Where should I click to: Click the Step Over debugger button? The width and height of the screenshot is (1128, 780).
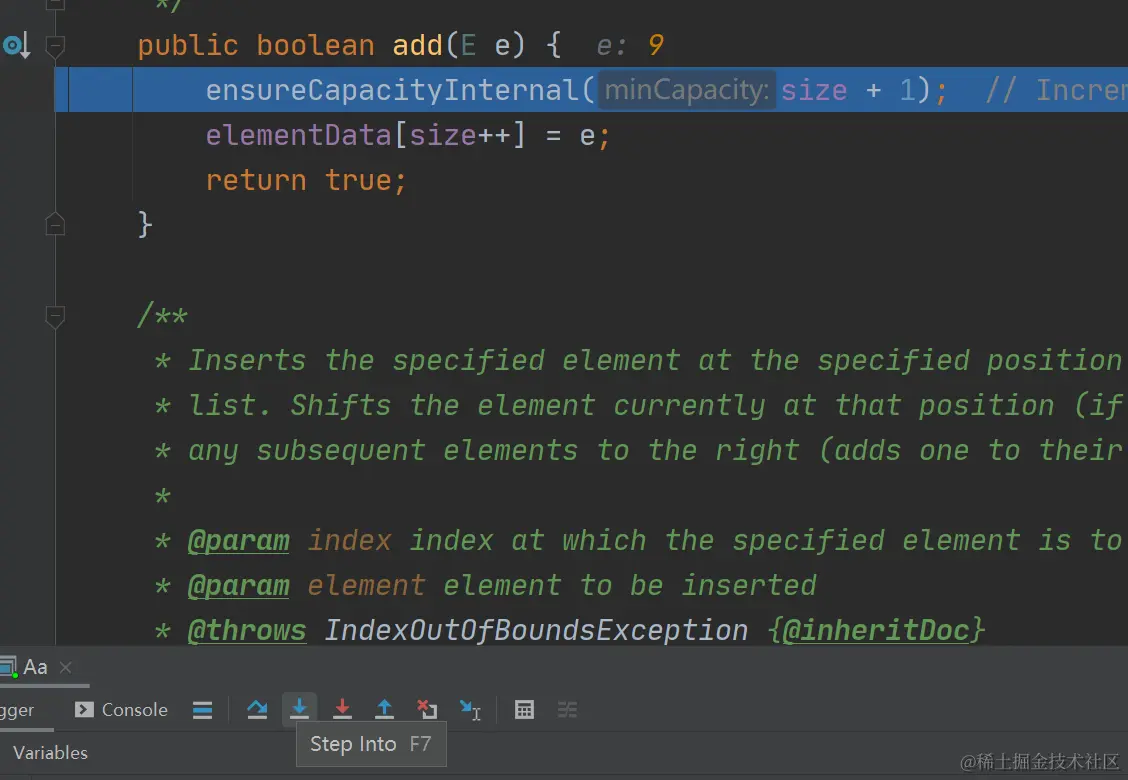(257, 710)
